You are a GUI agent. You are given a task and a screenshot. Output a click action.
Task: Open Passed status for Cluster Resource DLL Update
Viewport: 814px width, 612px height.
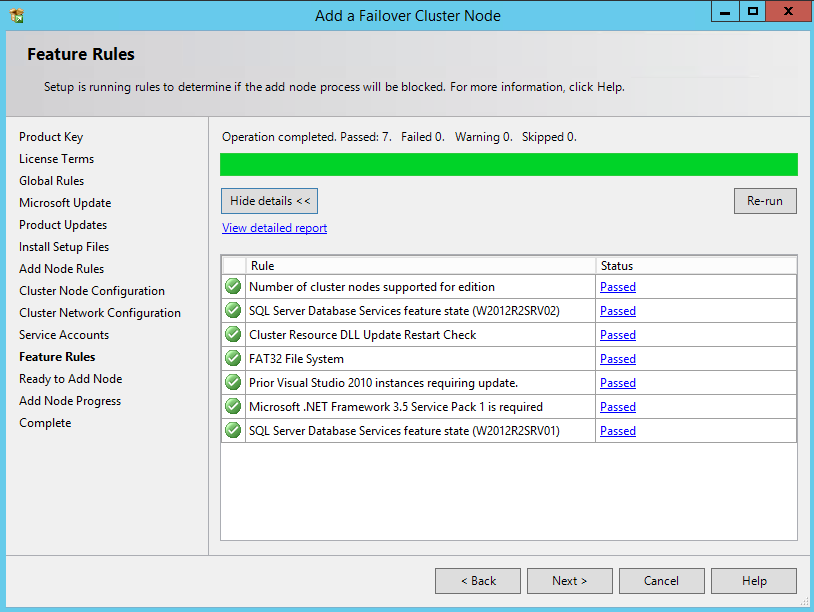(618, 335)
